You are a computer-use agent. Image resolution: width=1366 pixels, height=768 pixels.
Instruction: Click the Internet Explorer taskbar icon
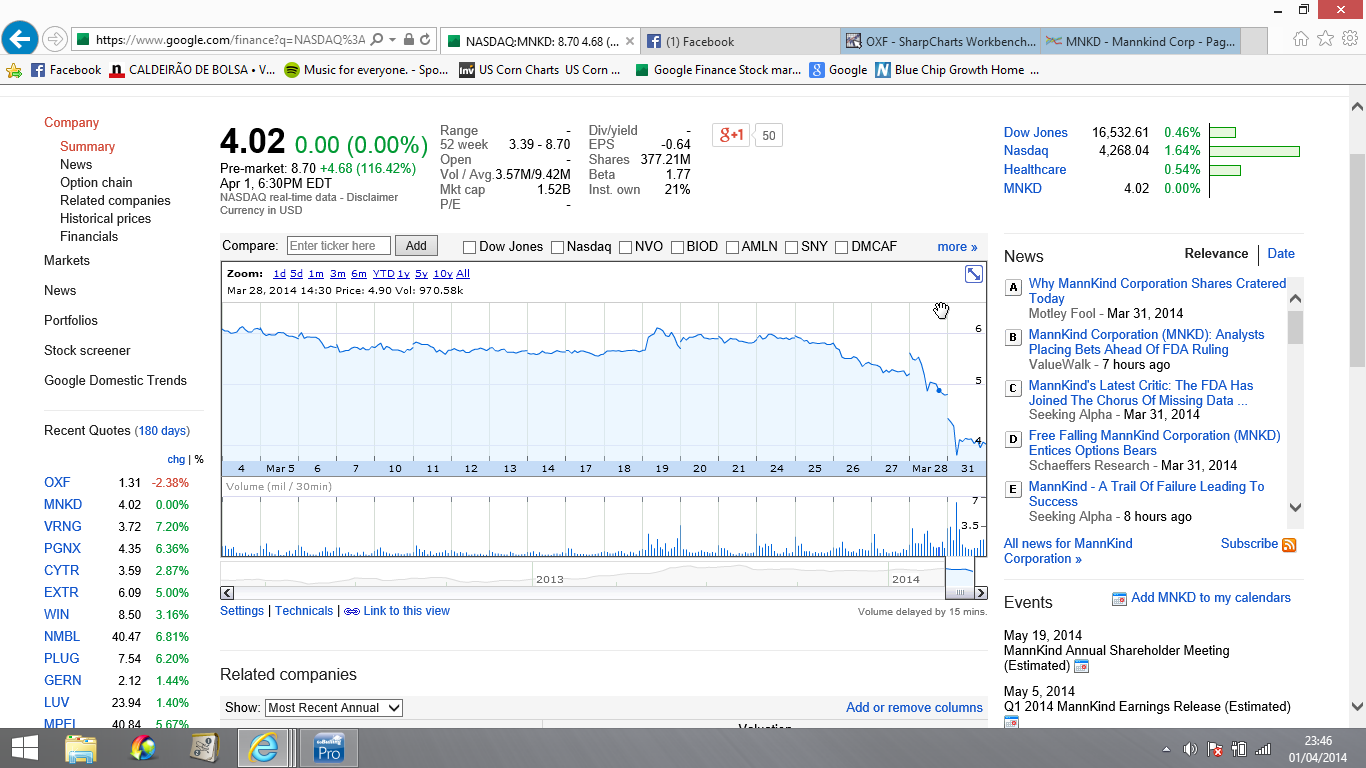264,748
